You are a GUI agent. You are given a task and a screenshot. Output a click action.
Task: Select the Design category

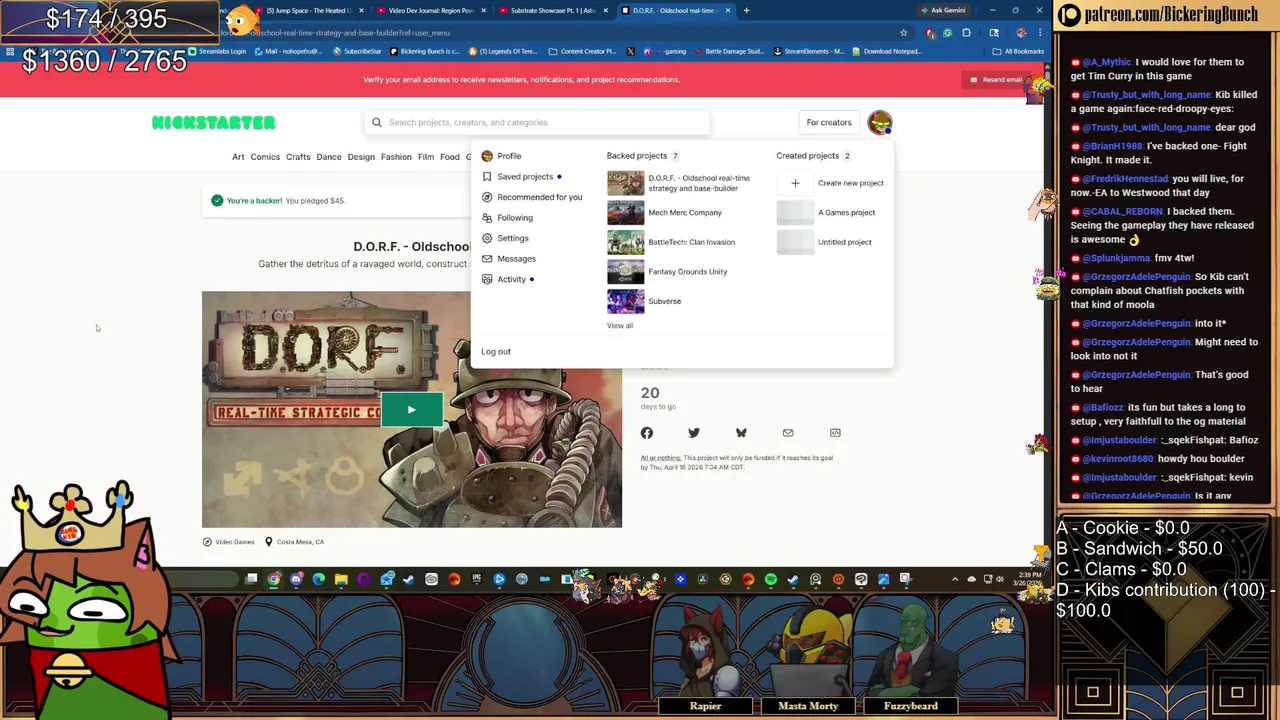click(x=361, y=157)
